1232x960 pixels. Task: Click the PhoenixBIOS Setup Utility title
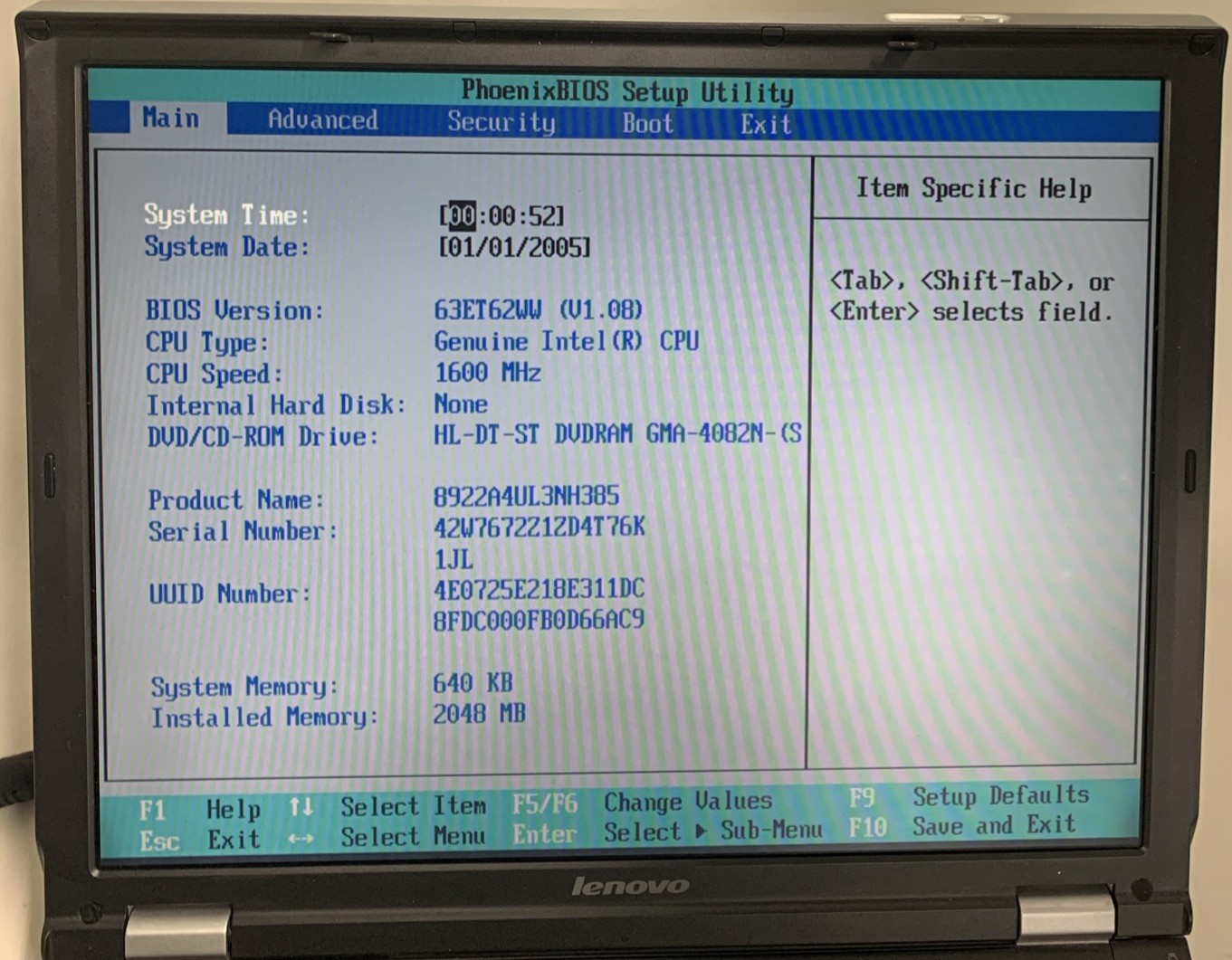(627, 91)
